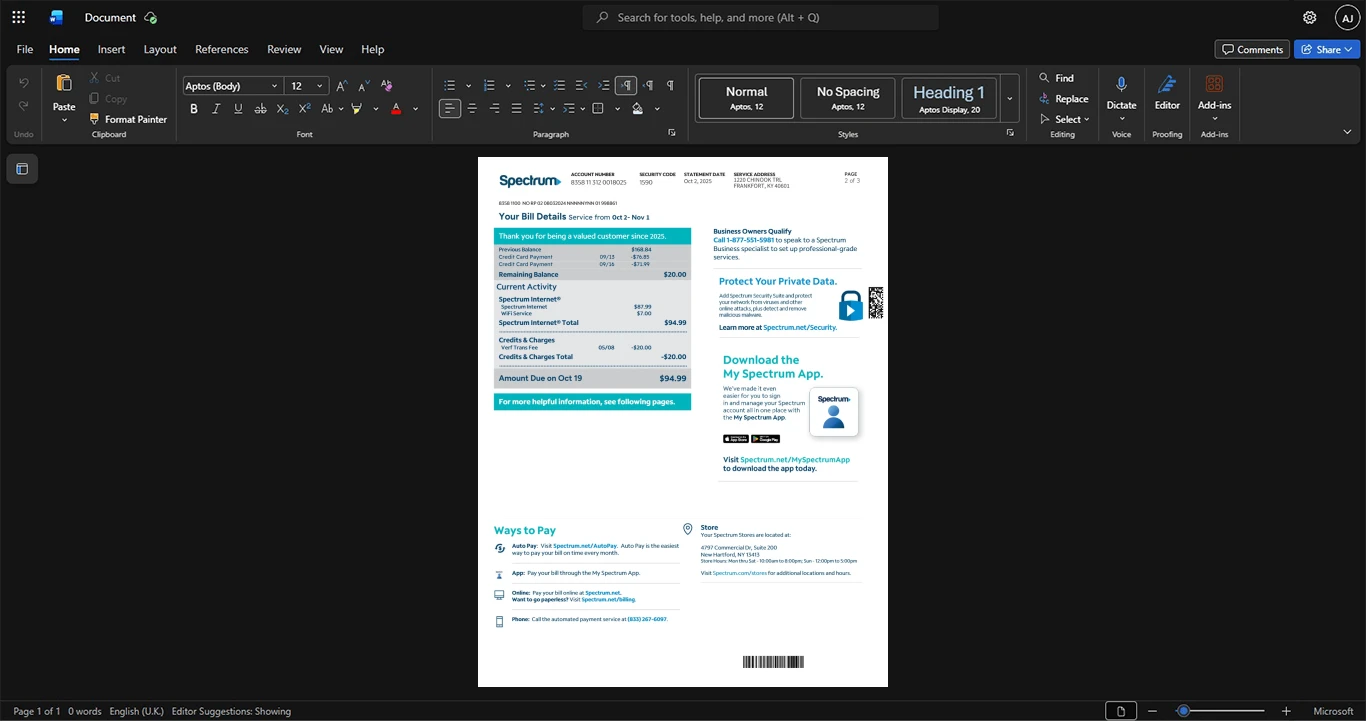Apply italic formatting
The image size is (1366, 721).
[x=216, y=108]
